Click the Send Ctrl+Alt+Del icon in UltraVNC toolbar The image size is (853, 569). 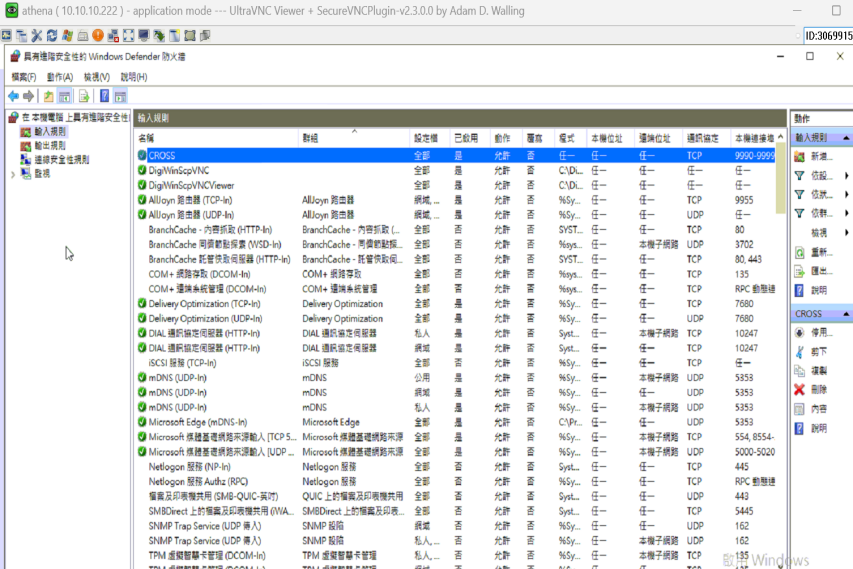coord(6,36)
